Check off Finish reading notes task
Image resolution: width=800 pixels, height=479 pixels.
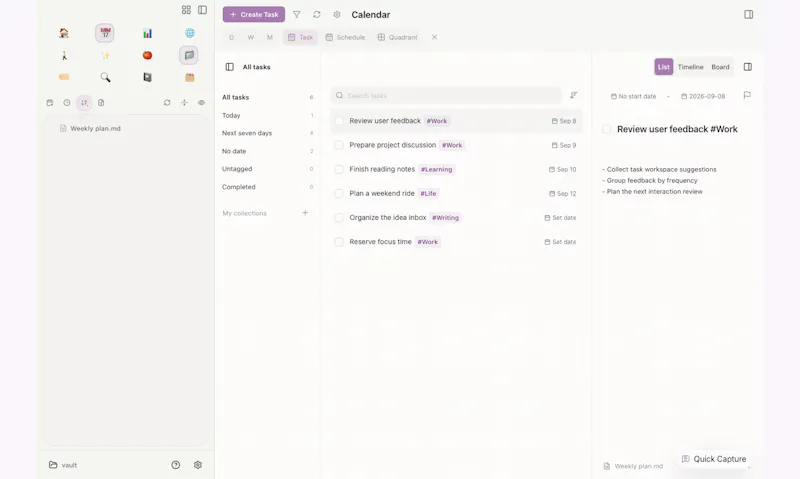(x=339, y=169)
